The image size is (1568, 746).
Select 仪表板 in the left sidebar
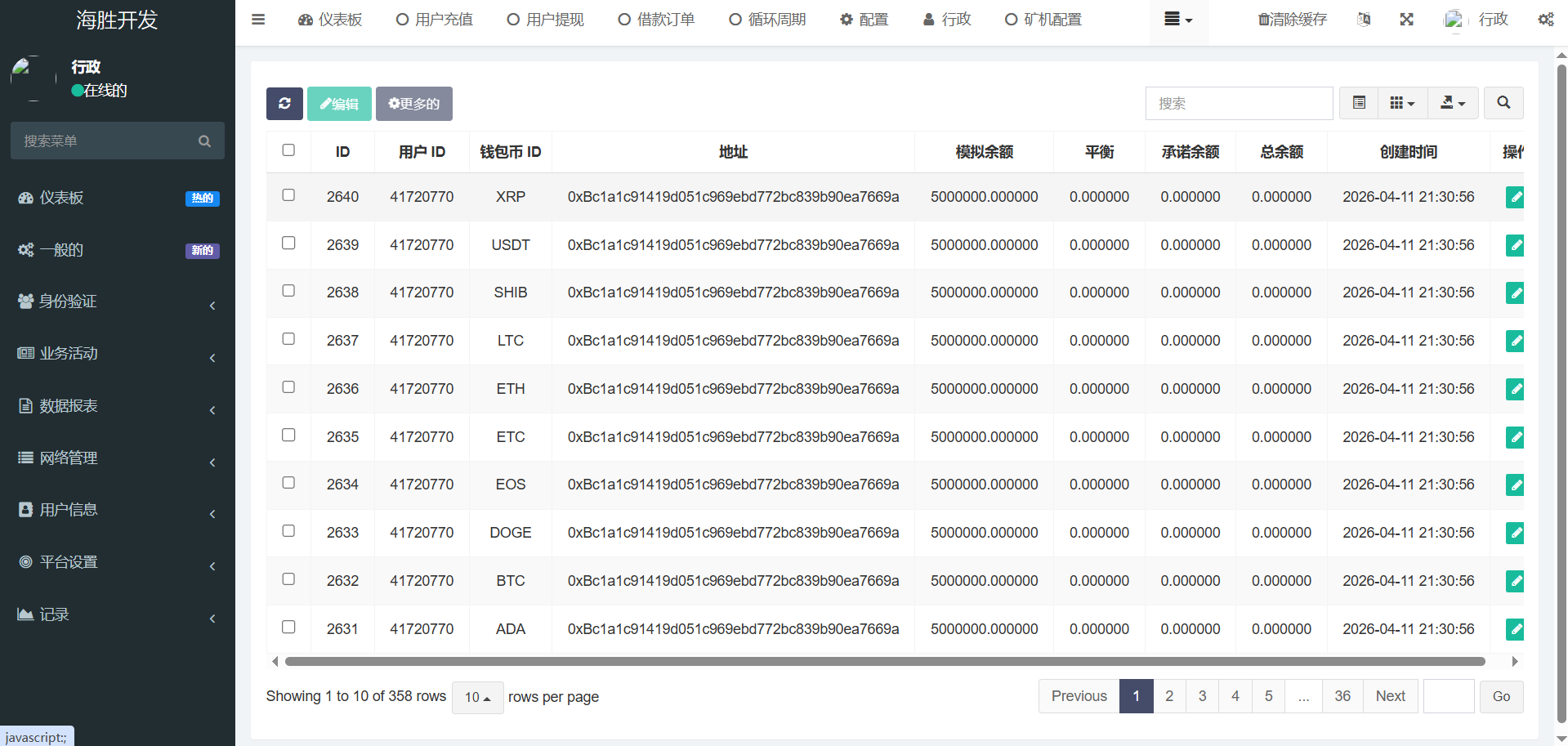point(62,198)
